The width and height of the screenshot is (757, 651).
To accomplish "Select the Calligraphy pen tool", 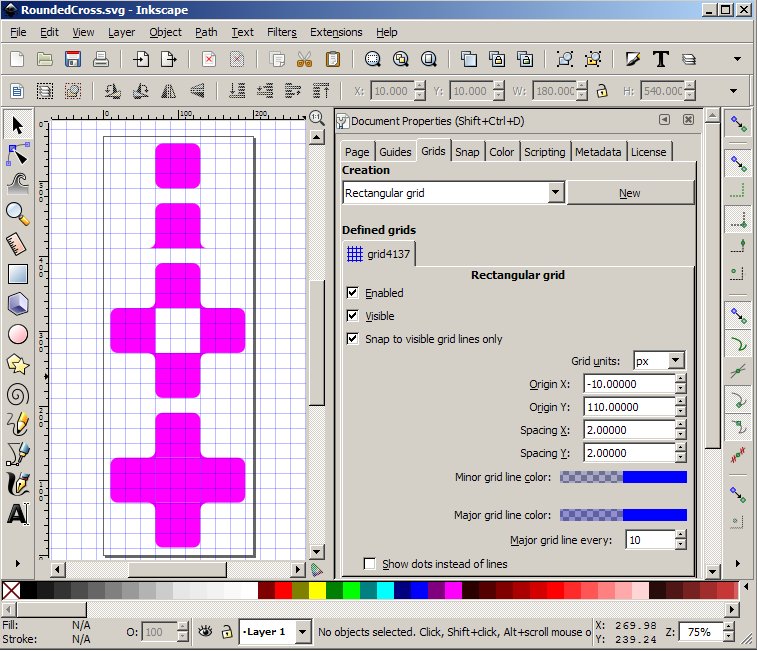I will [x=17, y=485].
